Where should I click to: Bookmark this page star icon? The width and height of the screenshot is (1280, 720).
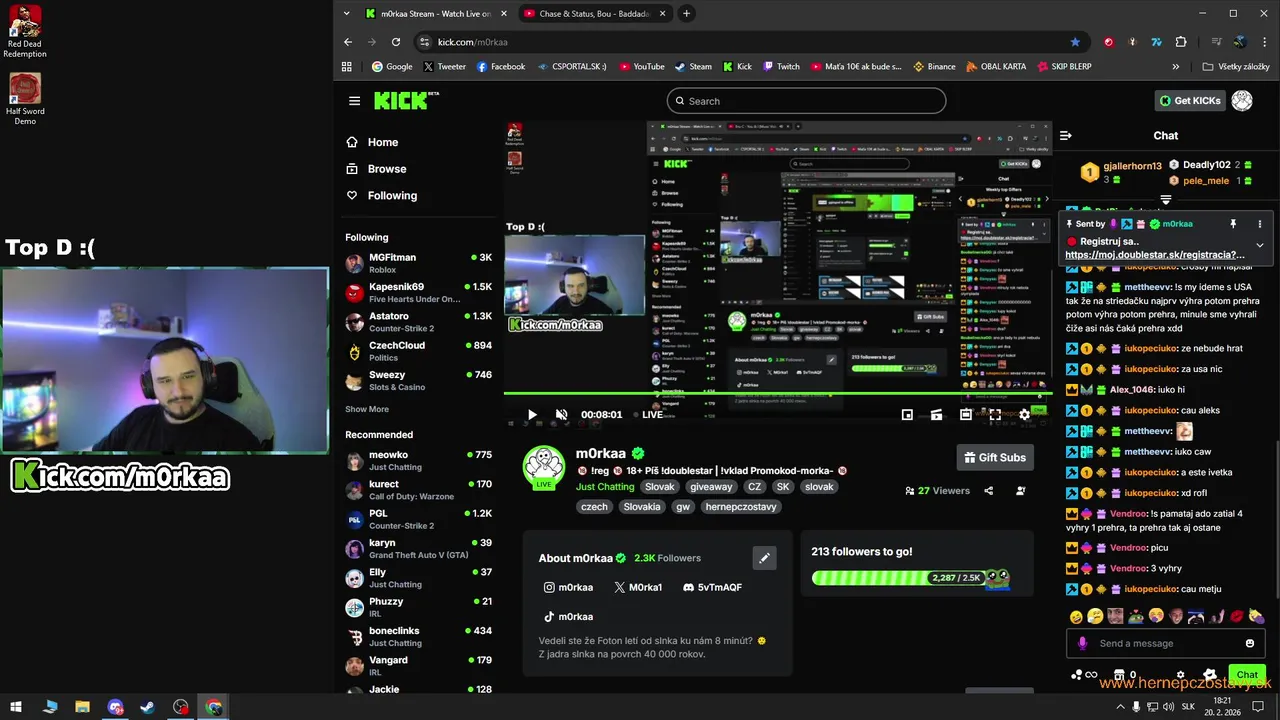pyautogui.click(x=1075, y=42)
